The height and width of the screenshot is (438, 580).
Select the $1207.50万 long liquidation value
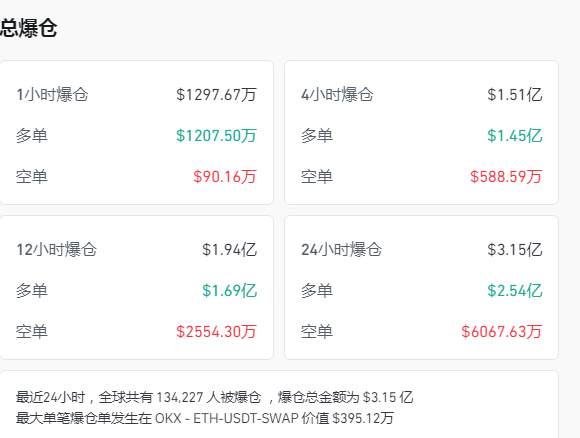pos(216,136)
